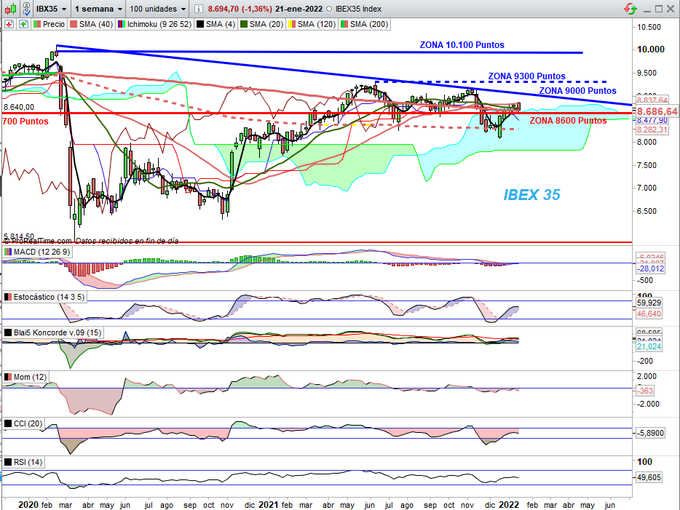Click the 6.500 price axis label

coord(647,211)
